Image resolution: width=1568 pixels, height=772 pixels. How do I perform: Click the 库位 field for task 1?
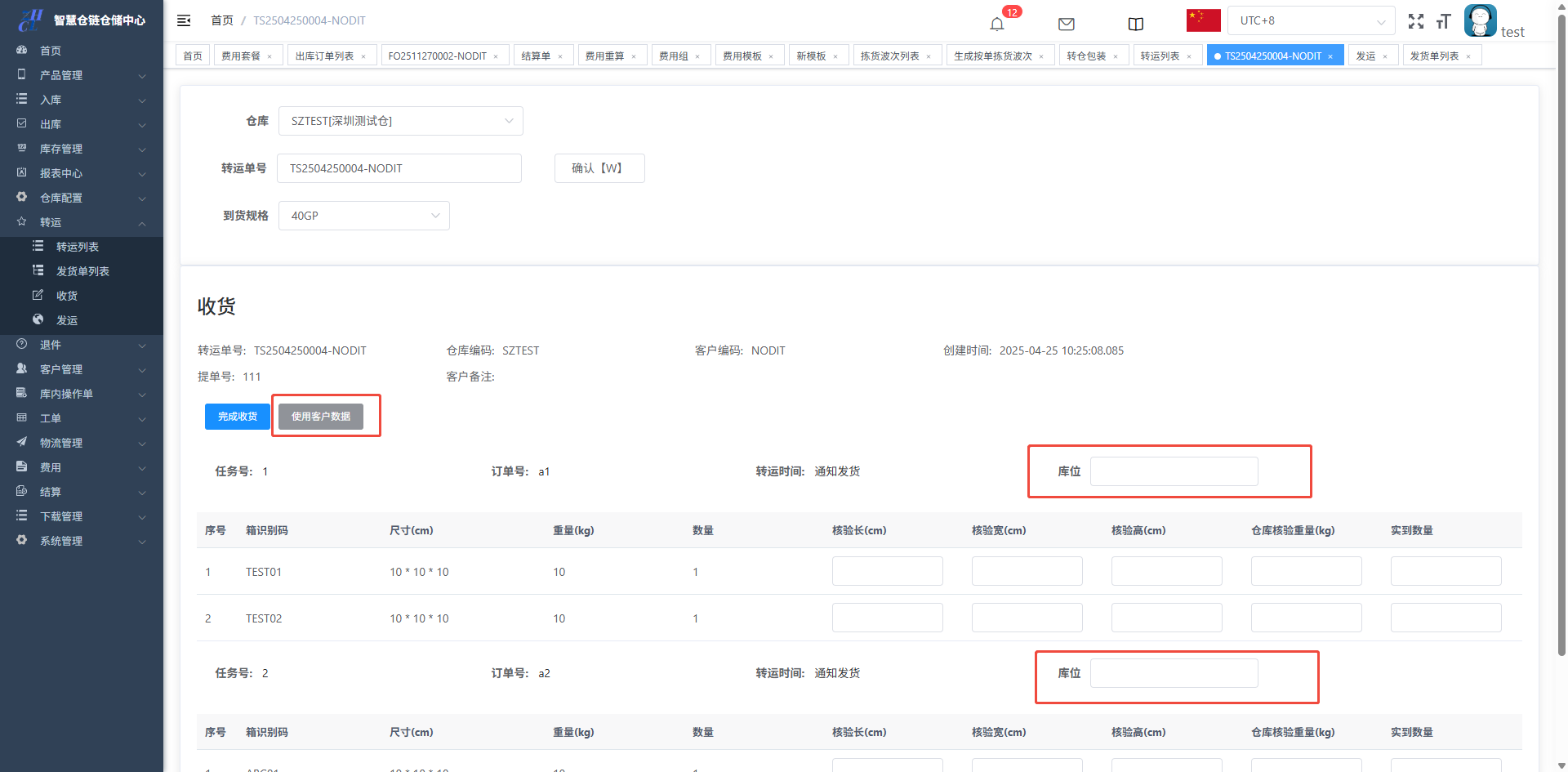pyautogui.click(x=1174, y=471)
